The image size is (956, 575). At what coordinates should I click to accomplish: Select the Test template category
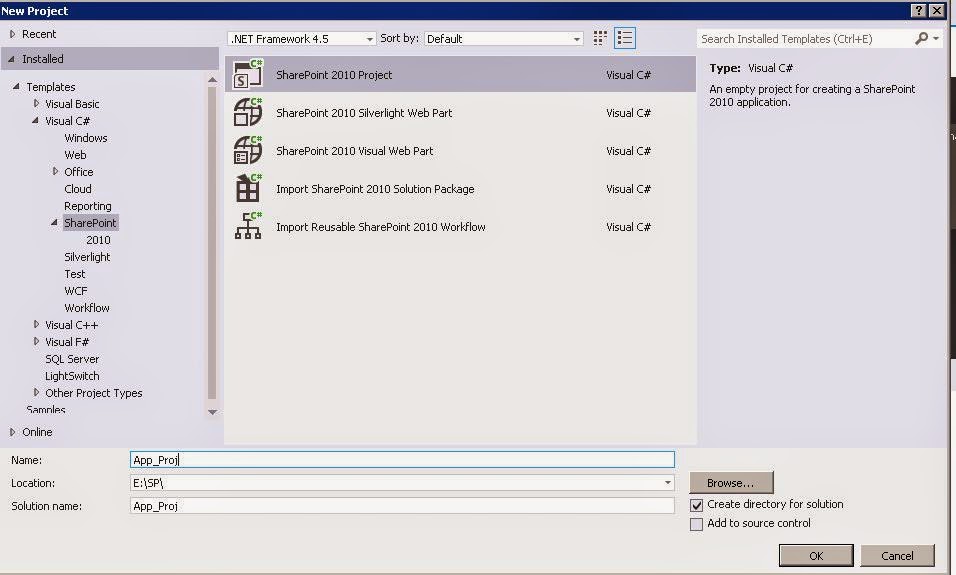(75, 274)
